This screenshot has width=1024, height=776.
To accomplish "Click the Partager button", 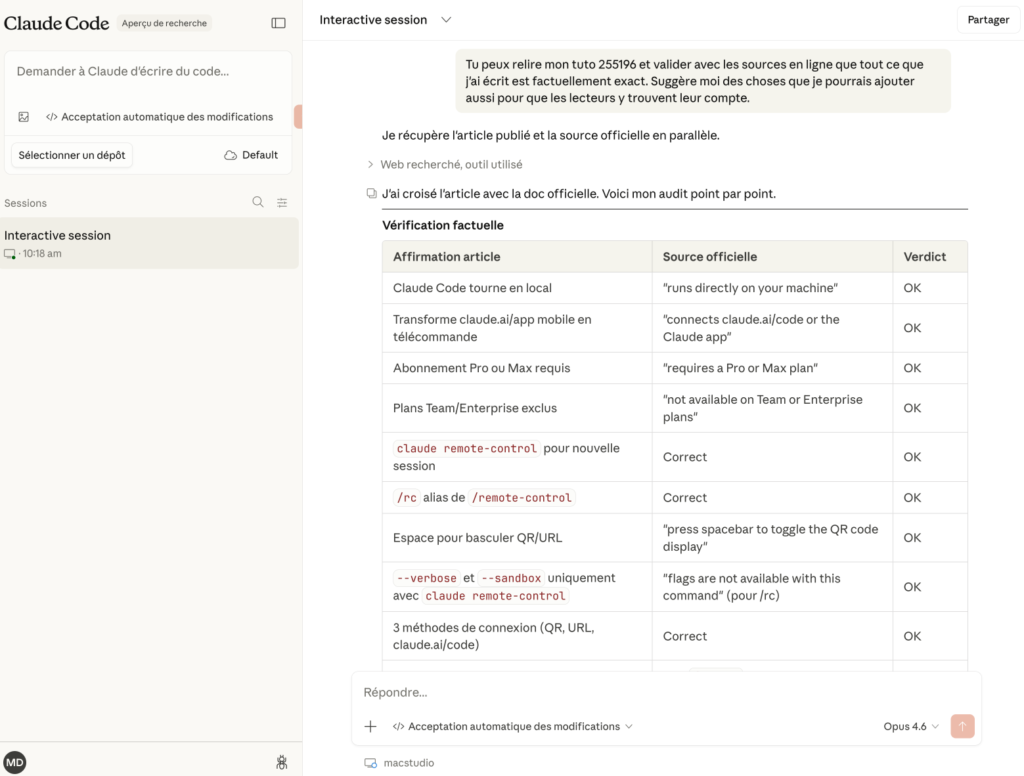I will (x=987, y=20).
